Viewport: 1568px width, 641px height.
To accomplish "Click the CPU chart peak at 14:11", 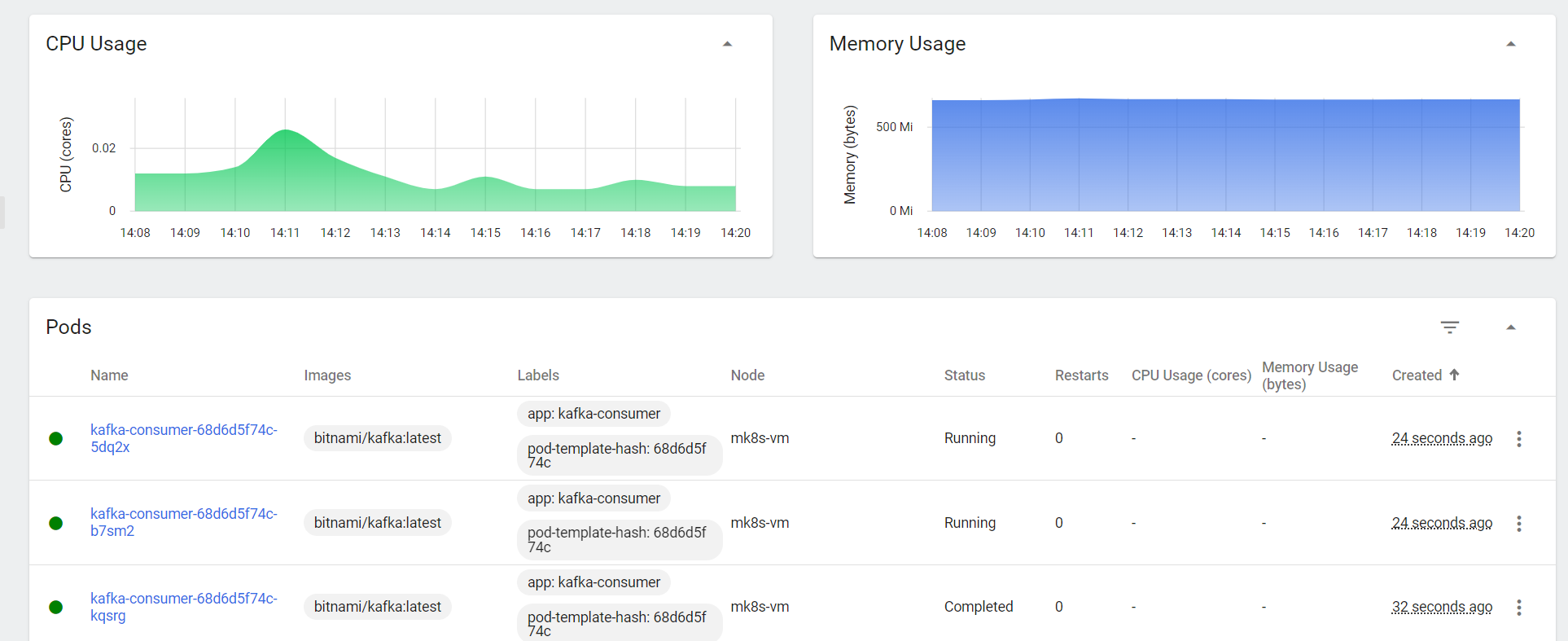I will click(286, 132).
